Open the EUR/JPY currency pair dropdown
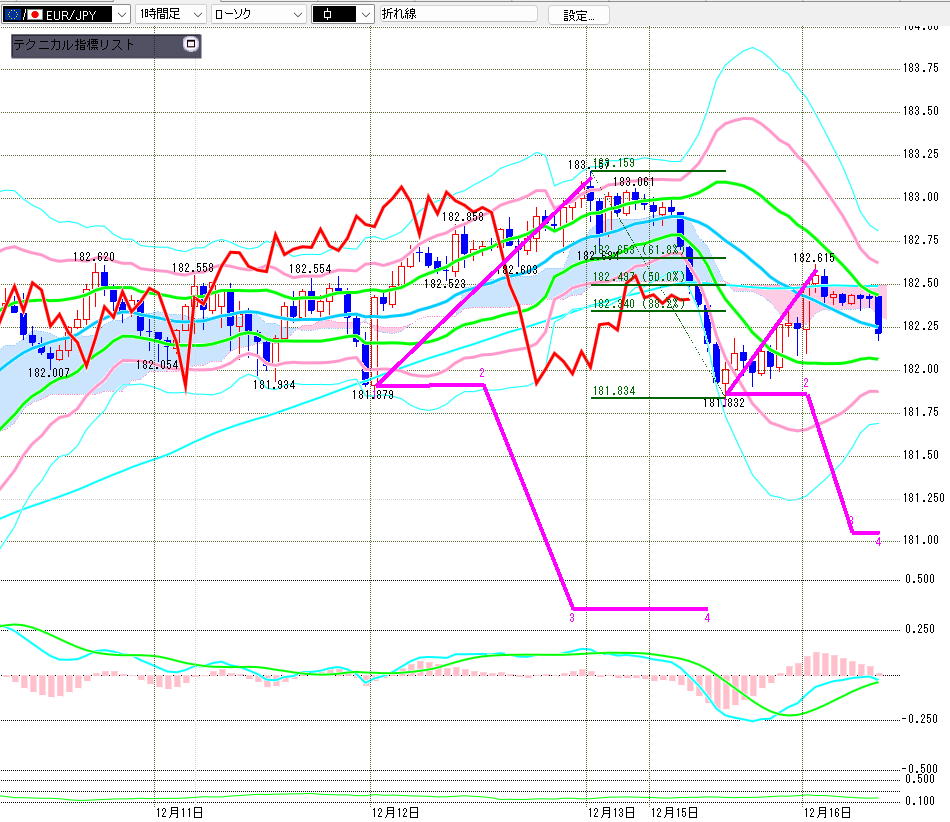This screenshot has width=950, height=822. 121,15
